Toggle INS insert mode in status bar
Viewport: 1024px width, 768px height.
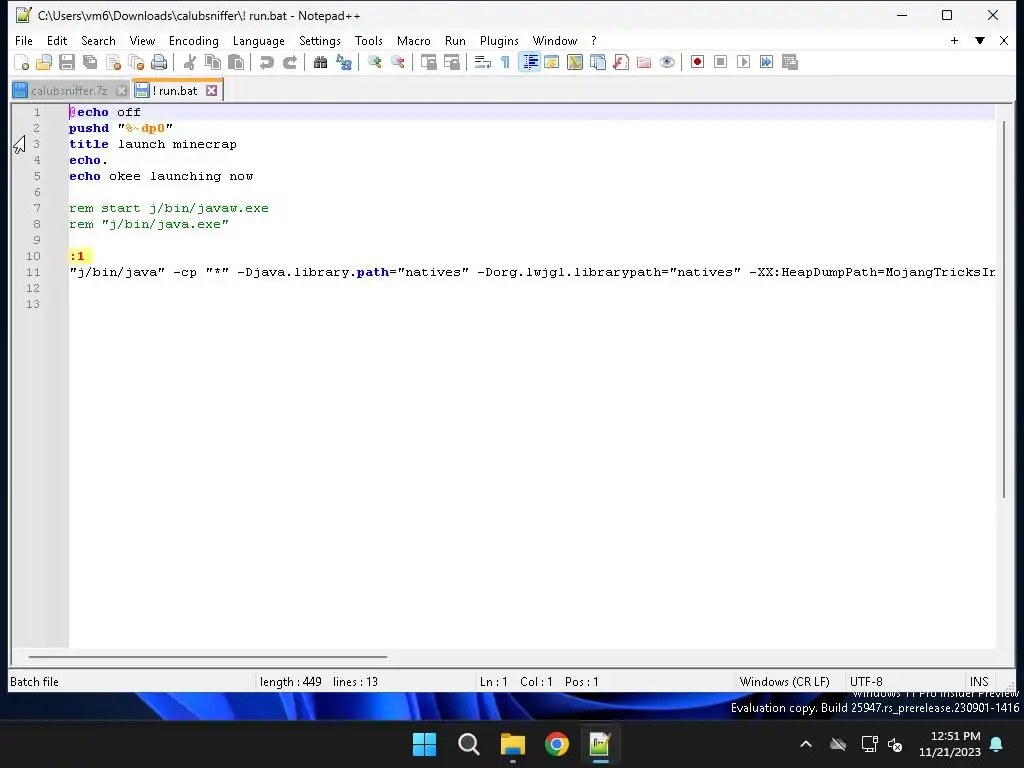(979, 681)
